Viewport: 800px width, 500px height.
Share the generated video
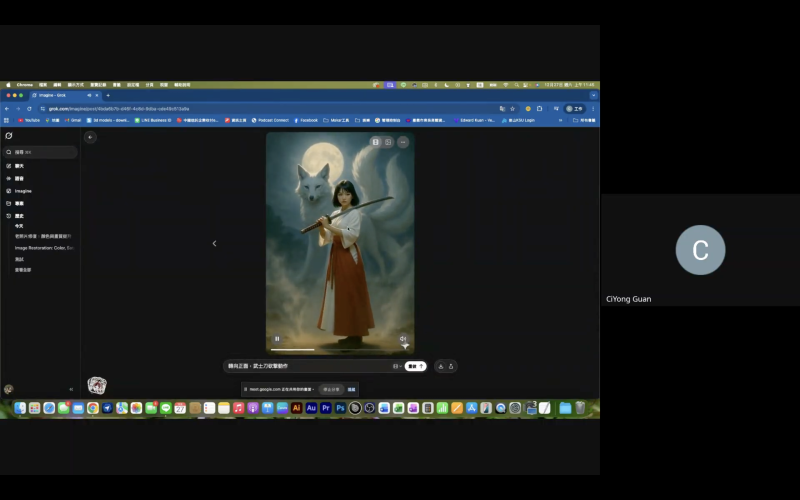[452, 366]
